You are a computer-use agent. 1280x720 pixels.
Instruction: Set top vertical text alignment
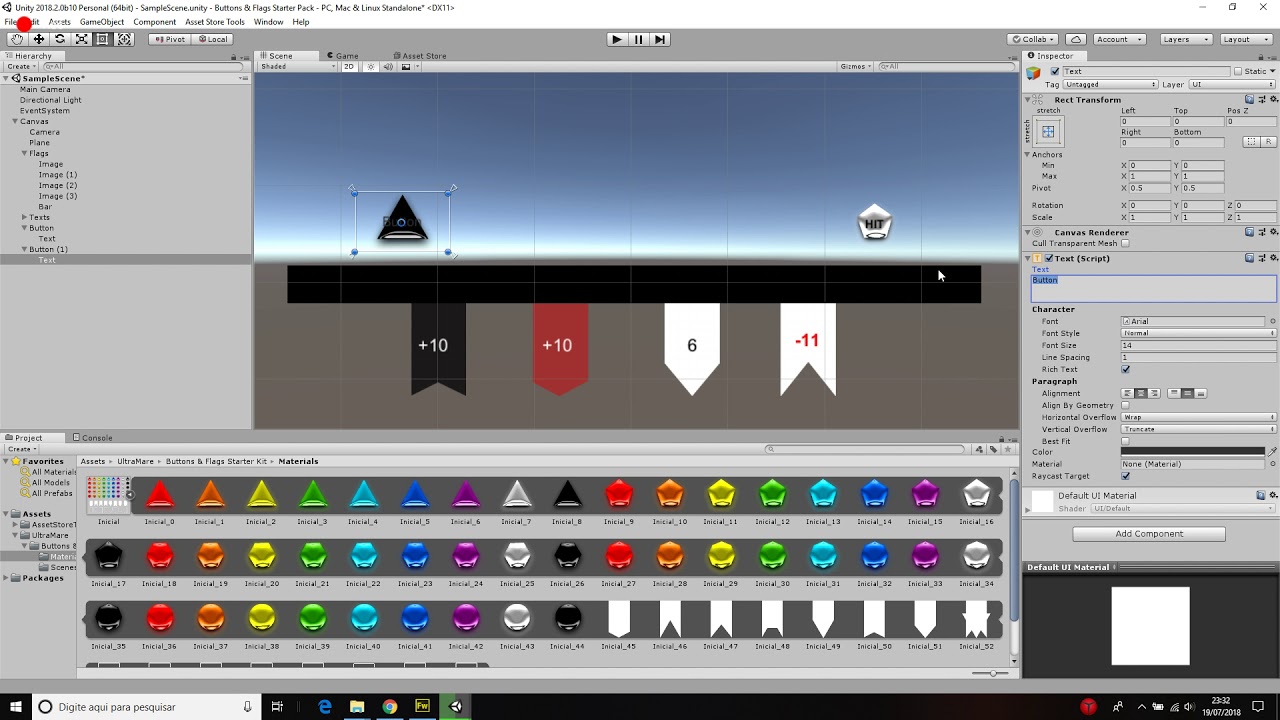pos(1174,393)
